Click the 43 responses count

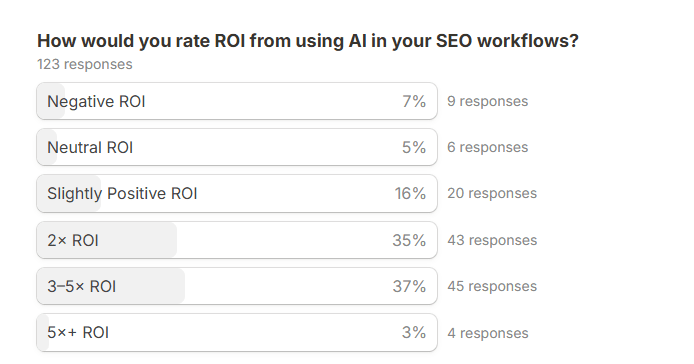tap(492, 240)
